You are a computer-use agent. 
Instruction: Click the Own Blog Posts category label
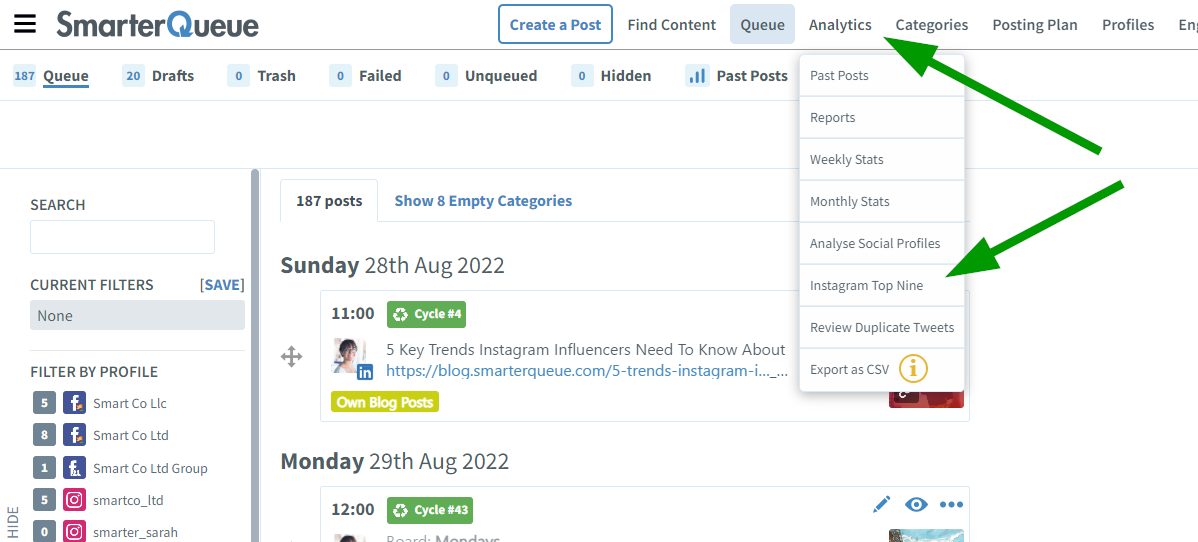tap(385, 402)
